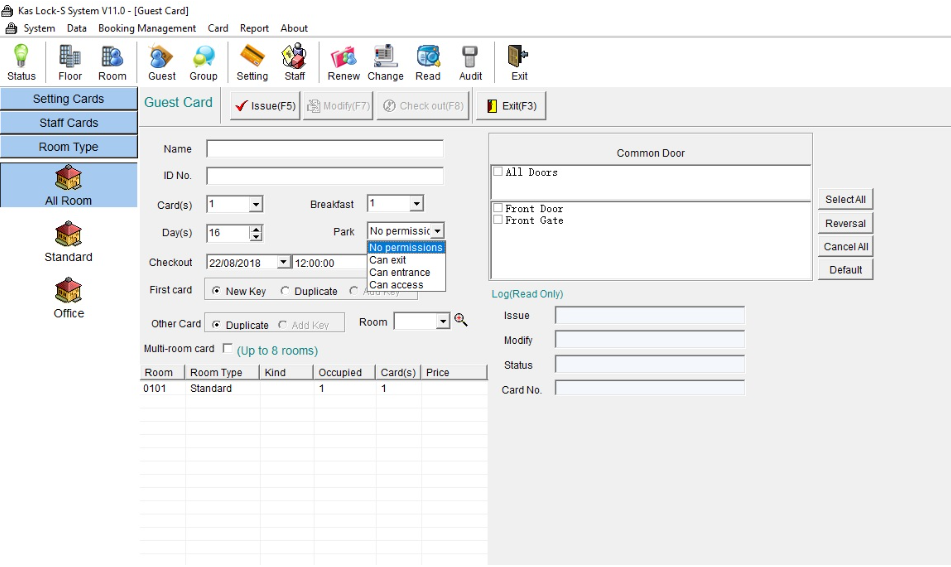This screenshot has height=567, width=951.
Task: Choose 'Can entrance' in Park dropdown list
Action: (400, 272)
